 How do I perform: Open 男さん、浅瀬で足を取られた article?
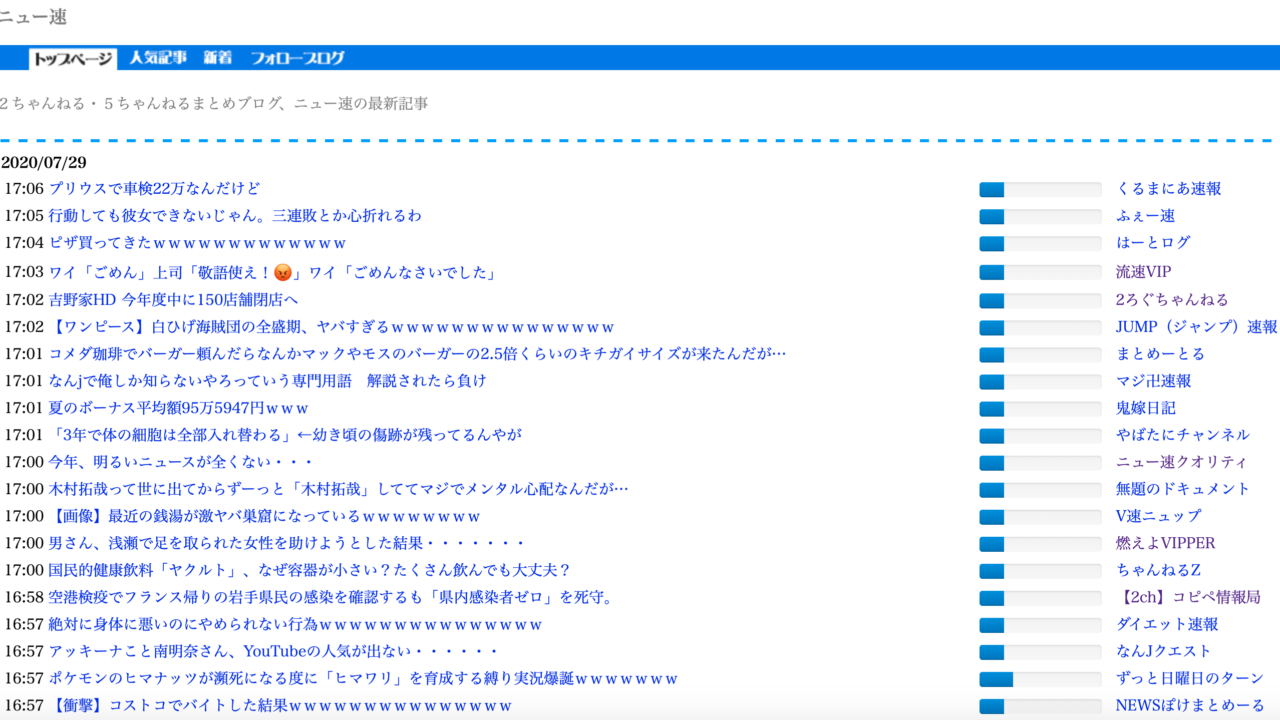click(286, 544)
